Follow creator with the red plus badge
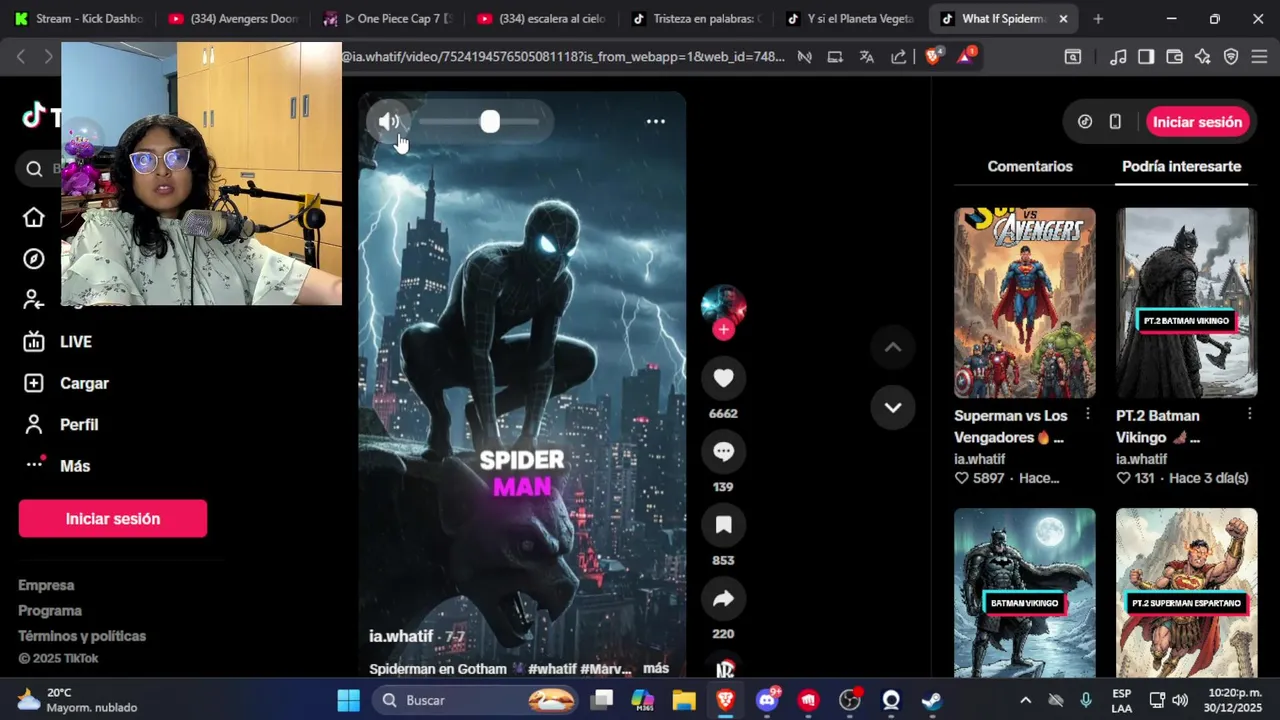This screenshot has width=1280, height=720. pos(724,329)
